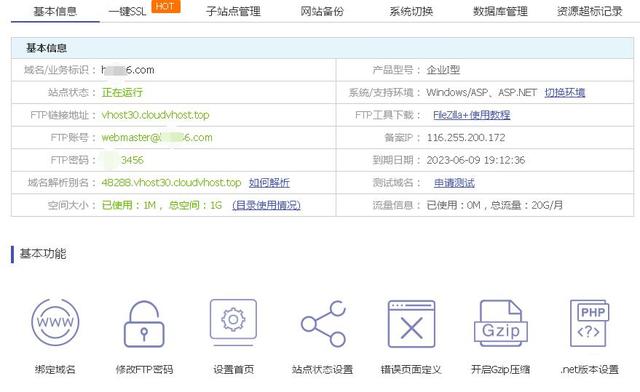Screen dimensions: 640x392
Task: Open the 资源超标记录 tab
Action: 589,11
